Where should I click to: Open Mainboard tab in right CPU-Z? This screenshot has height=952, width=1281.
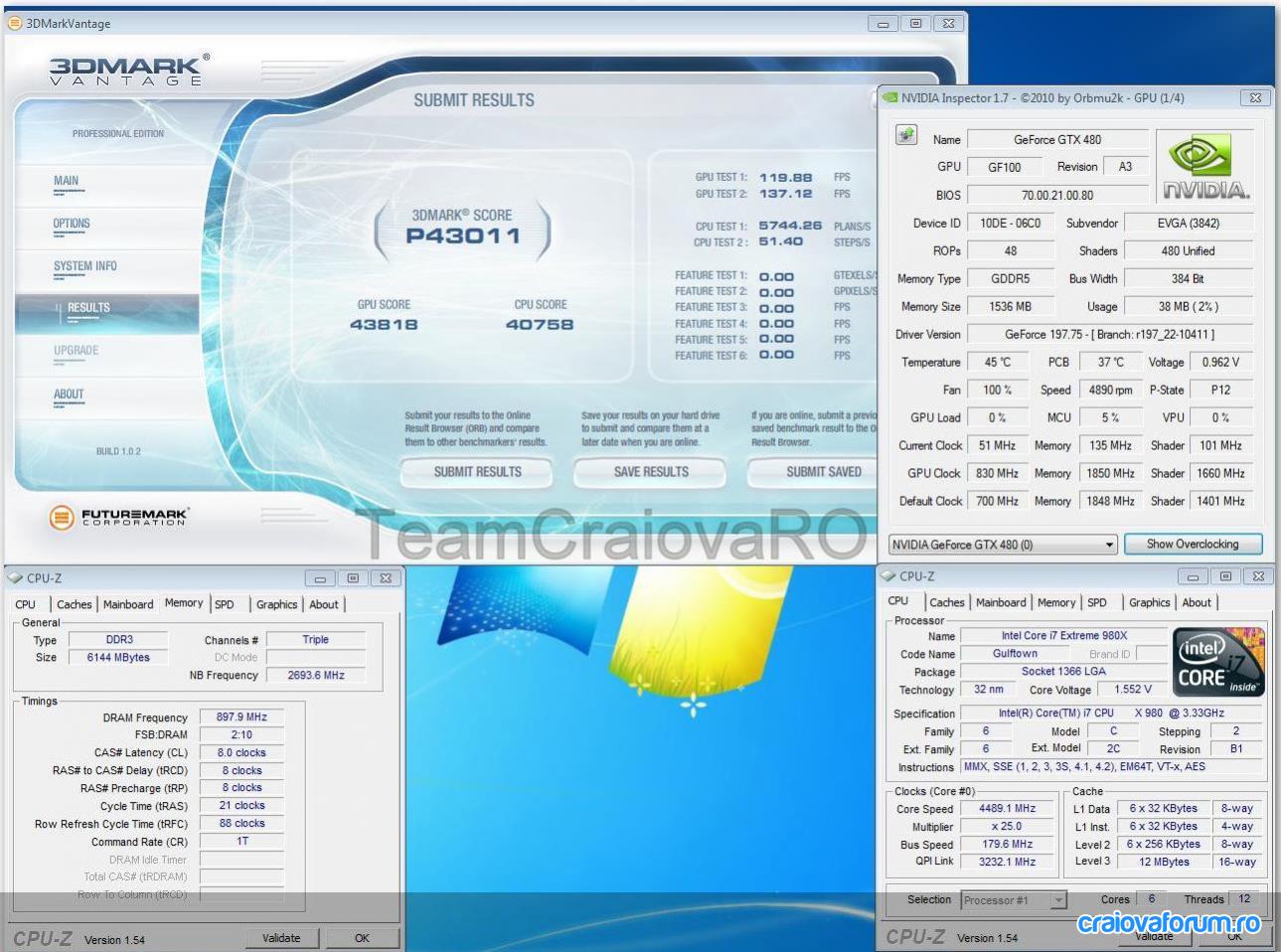[1001, 602]
